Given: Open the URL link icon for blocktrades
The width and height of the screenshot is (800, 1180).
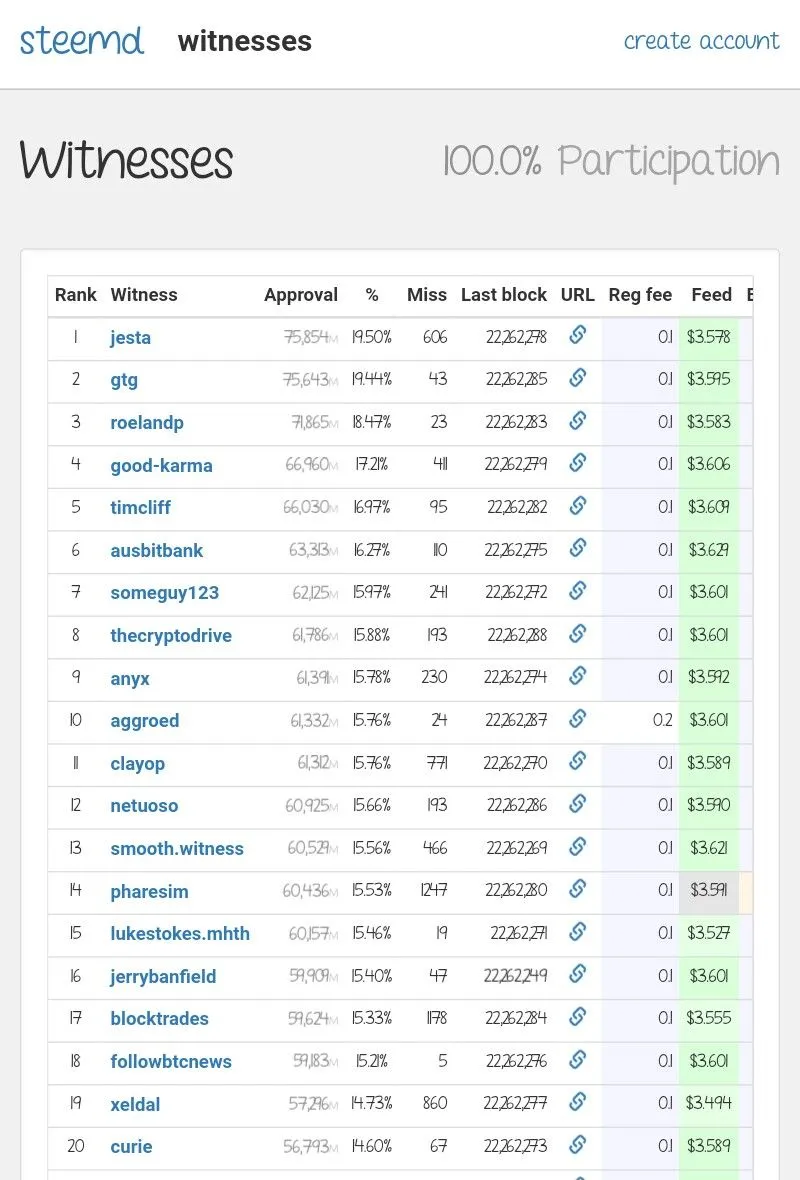Looking at the screenshot, I should [x=577, y=1016].
